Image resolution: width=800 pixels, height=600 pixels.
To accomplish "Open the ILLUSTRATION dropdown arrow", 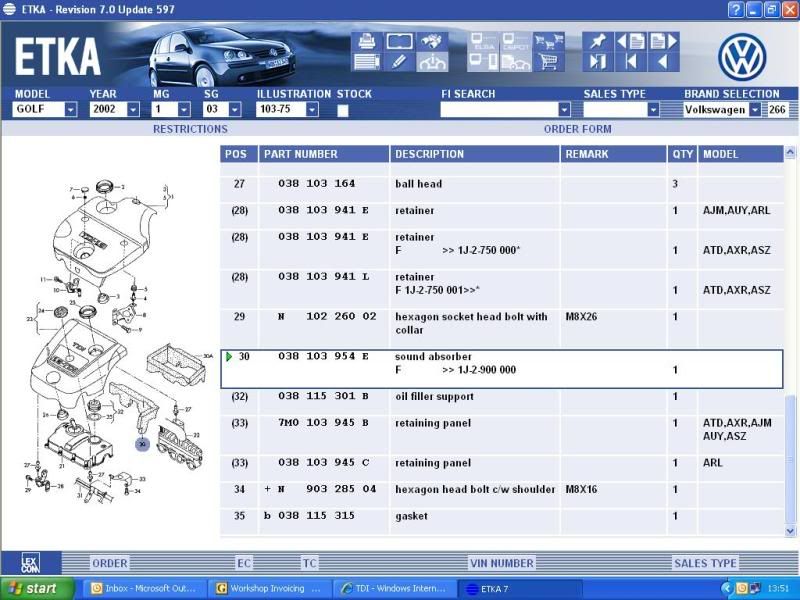I will point(312,109).
